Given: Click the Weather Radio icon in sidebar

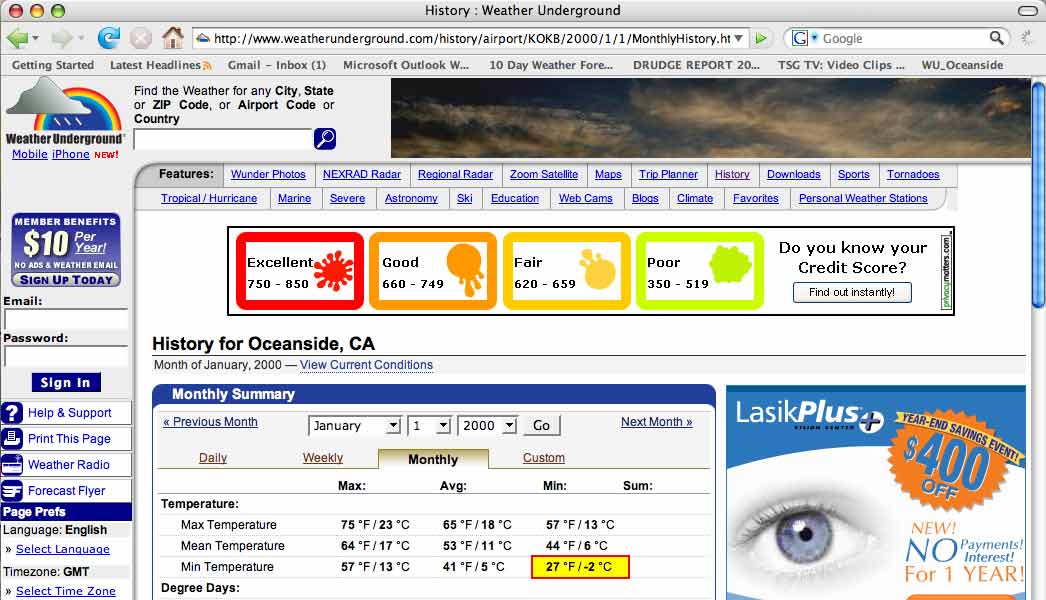Looking at the screenshot, I should point(13,464).
